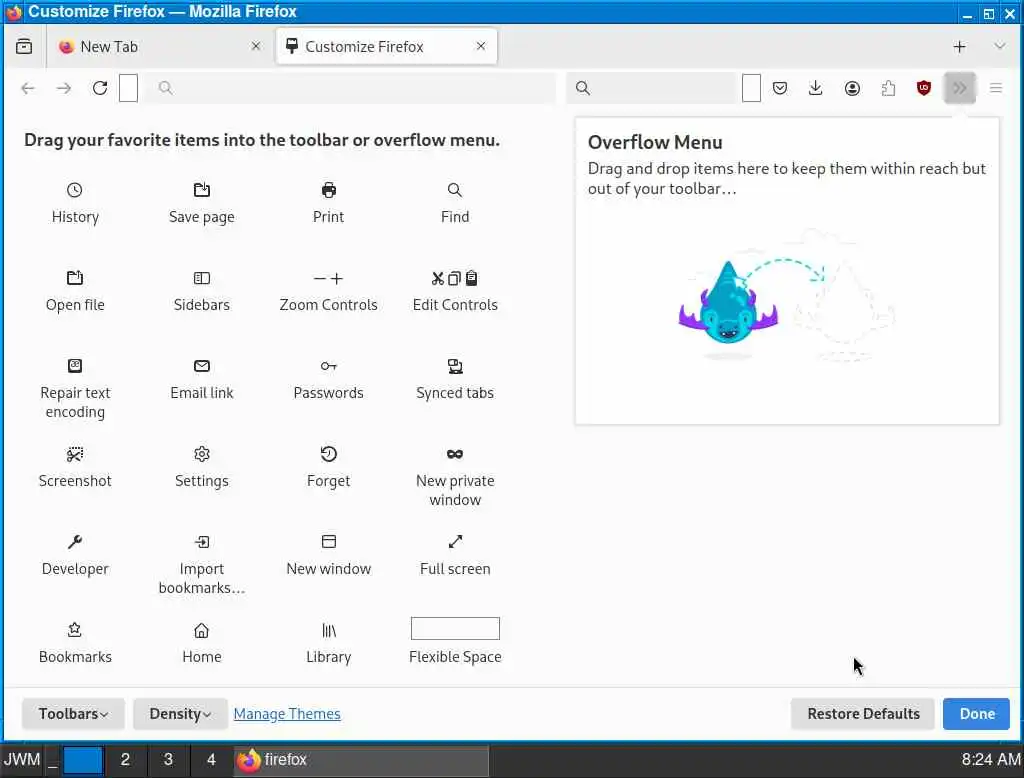Image resolution: width=1024 pixels, height=778 pixels.
Task: Close the New Tab tab
Action: click(256, 46)
